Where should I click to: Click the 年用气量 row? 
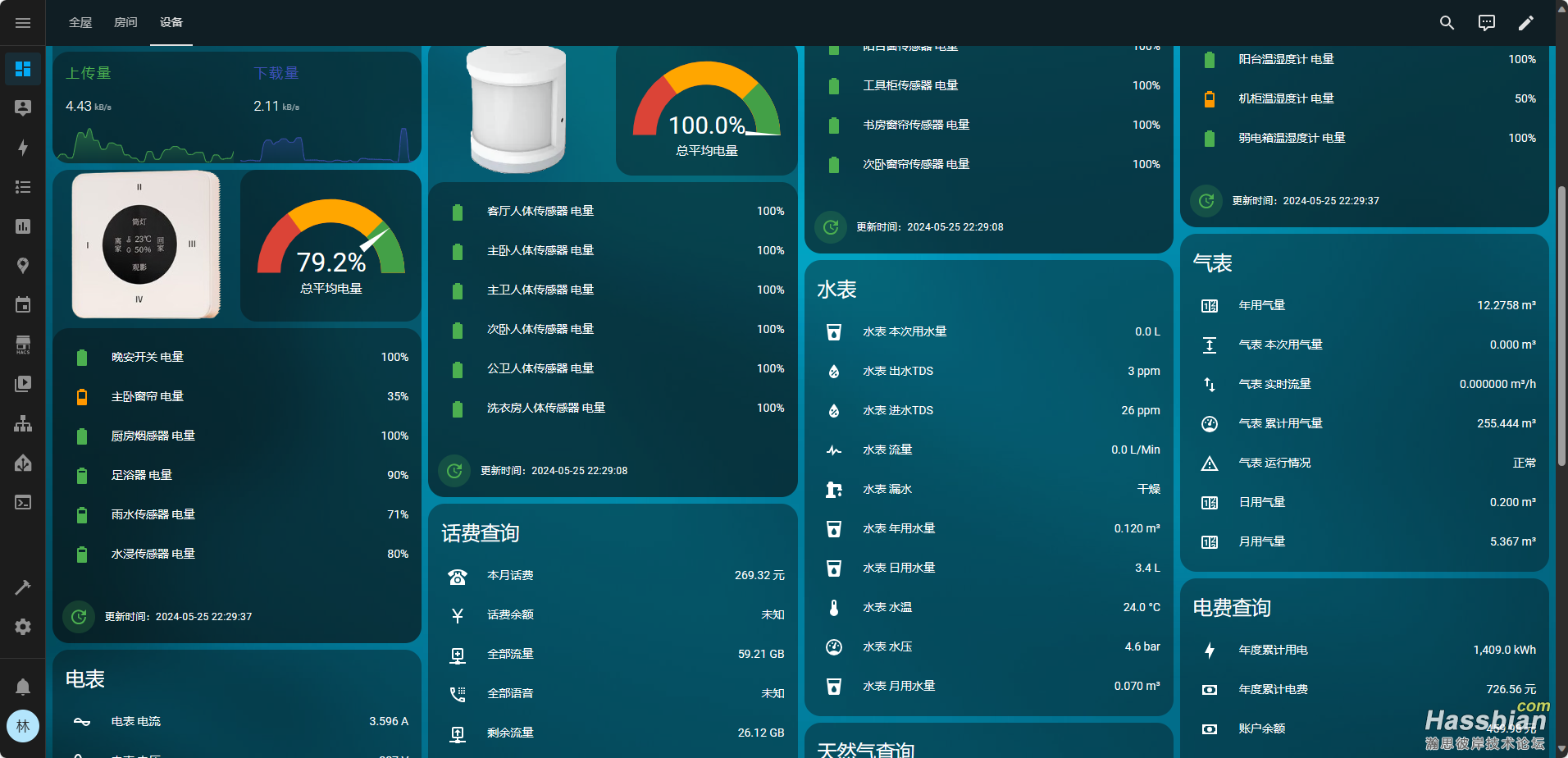(1365, 306)
